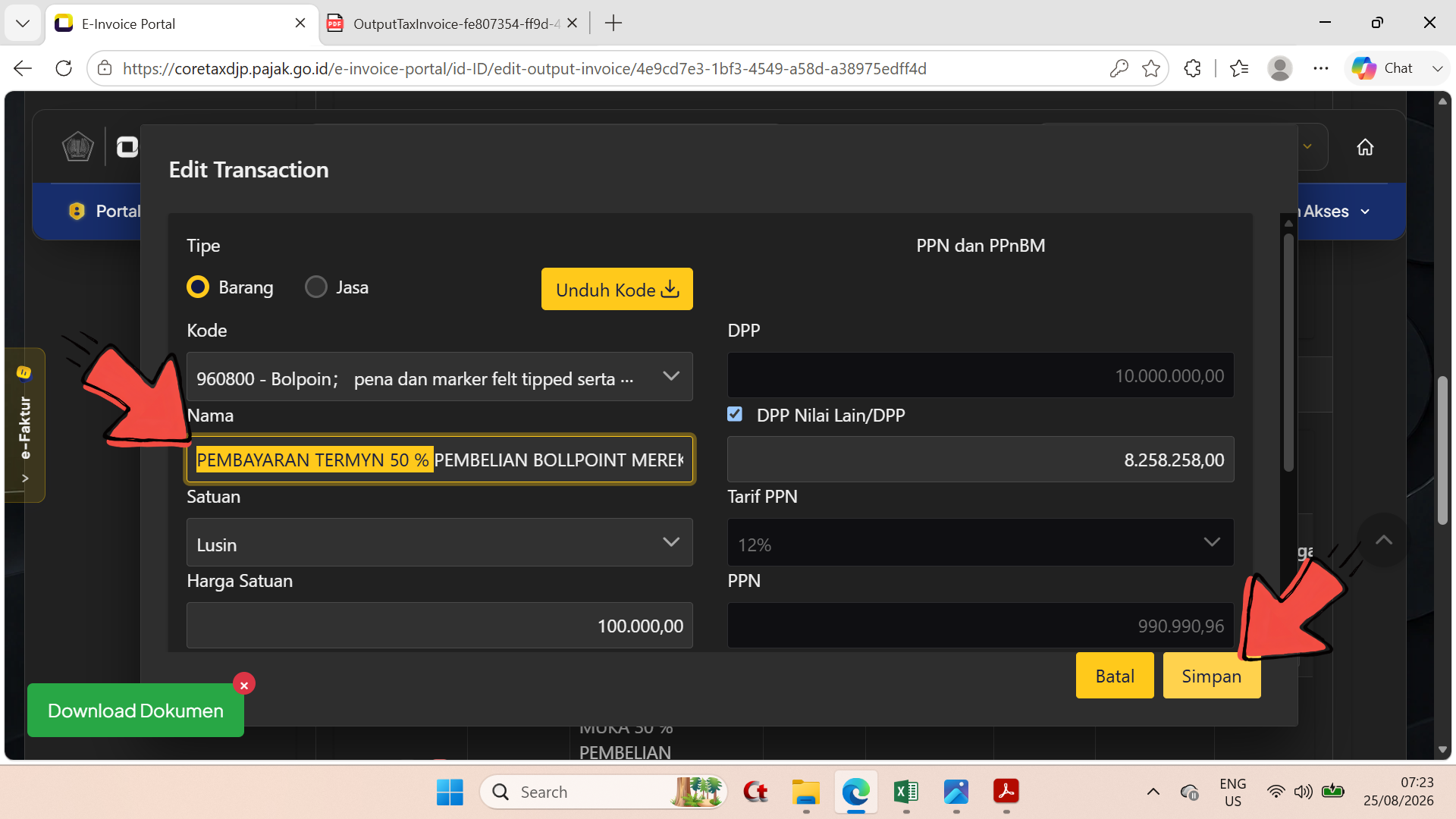
Task: Click the battery tray icon
Action: pyautogui.click(x=1333, y=792)
